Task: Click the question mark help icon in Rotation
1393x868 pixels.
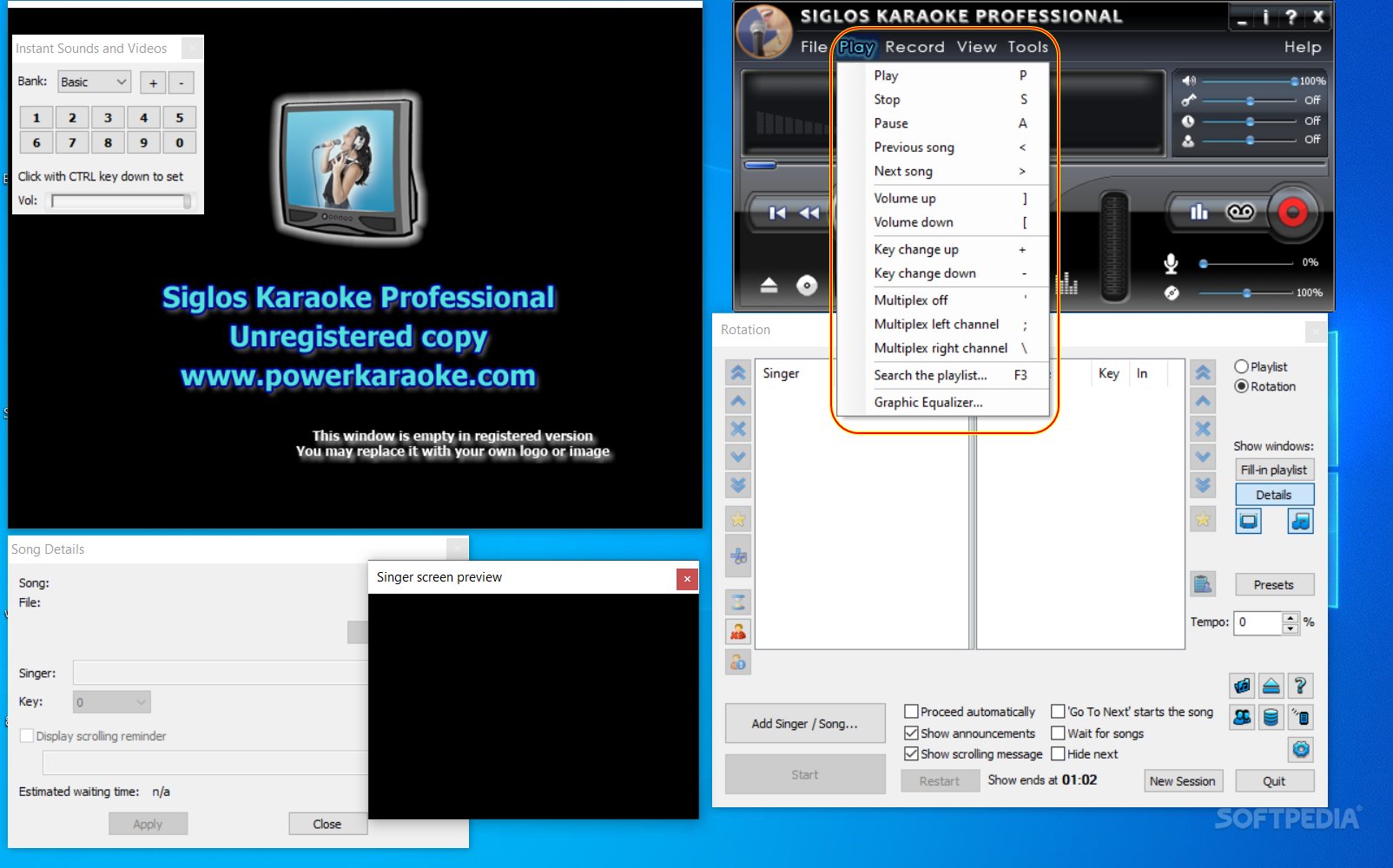Action: (x=1300, y=686)
